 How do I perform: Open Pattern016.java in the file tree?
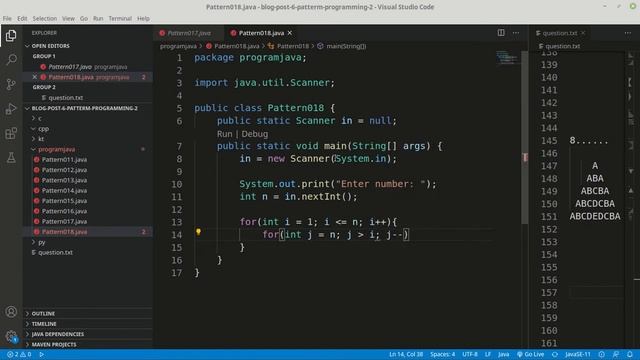coord(64,211)
